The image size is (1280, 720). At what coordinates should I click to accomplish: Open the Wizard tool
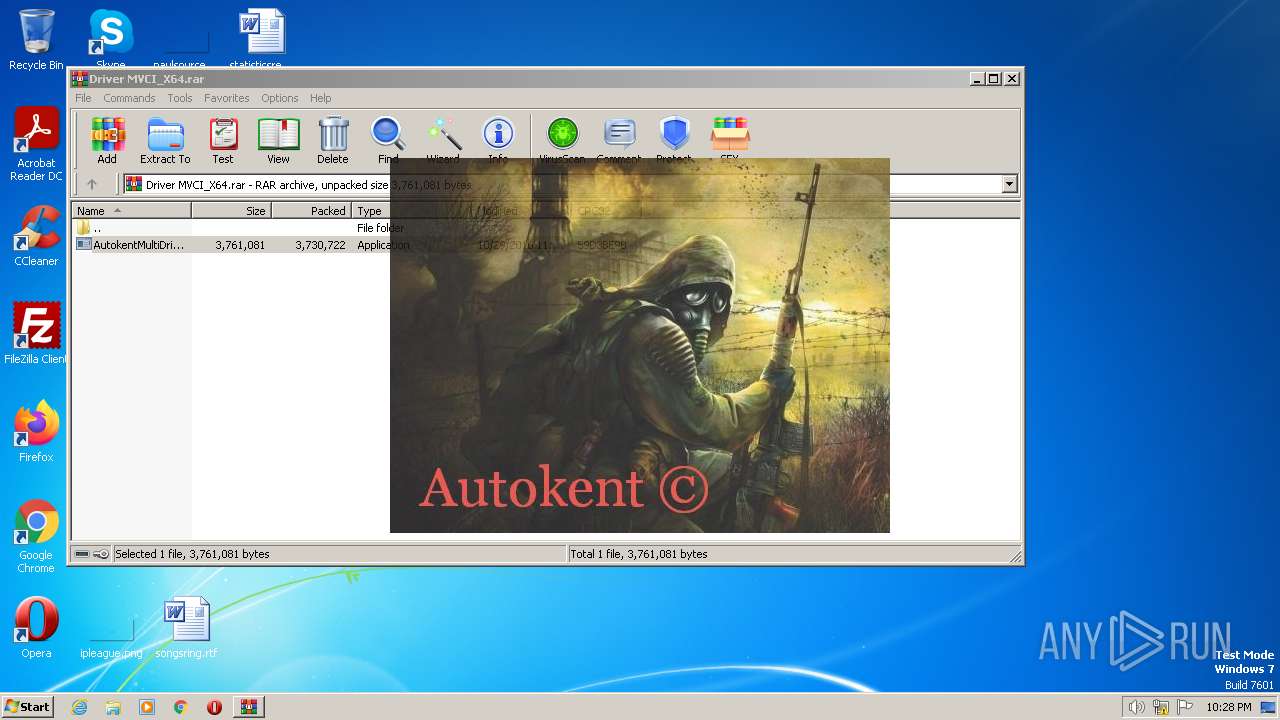pos(443,140)
